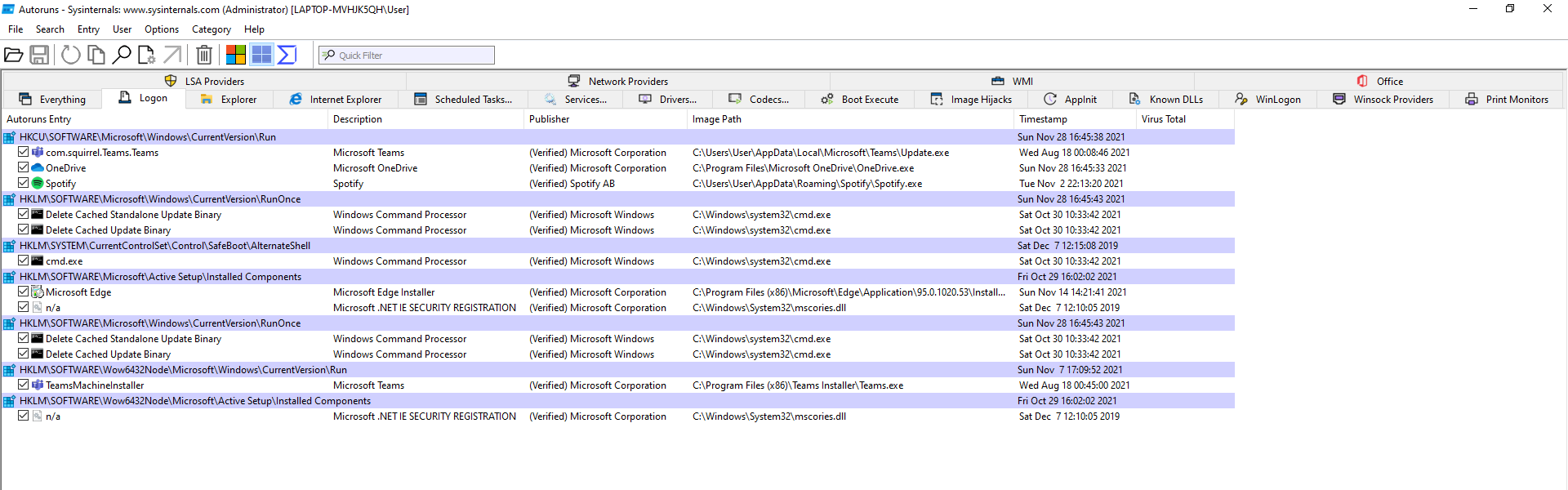Sort by the Image Path column header

(850, 119)
